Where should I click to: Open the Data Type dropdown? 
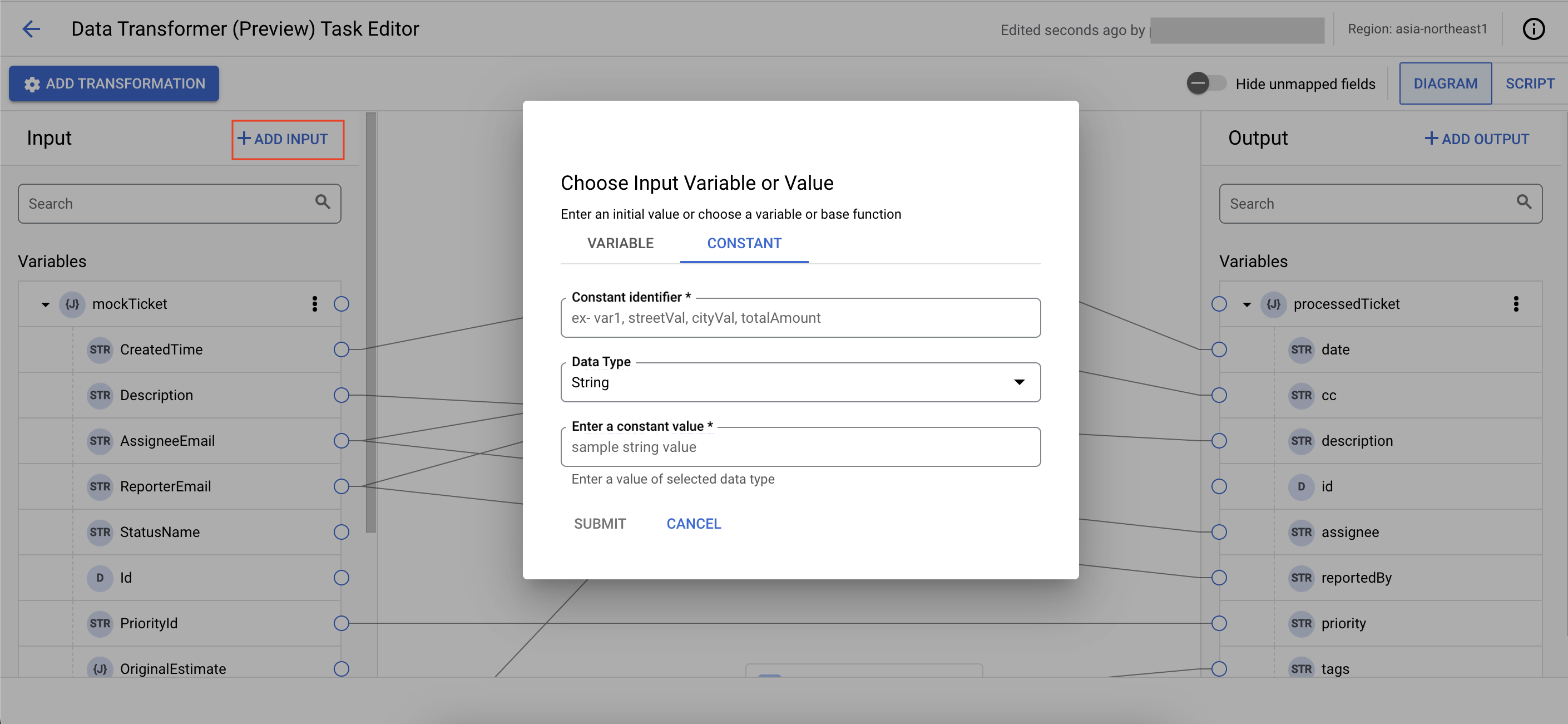tap(1019, 382)
